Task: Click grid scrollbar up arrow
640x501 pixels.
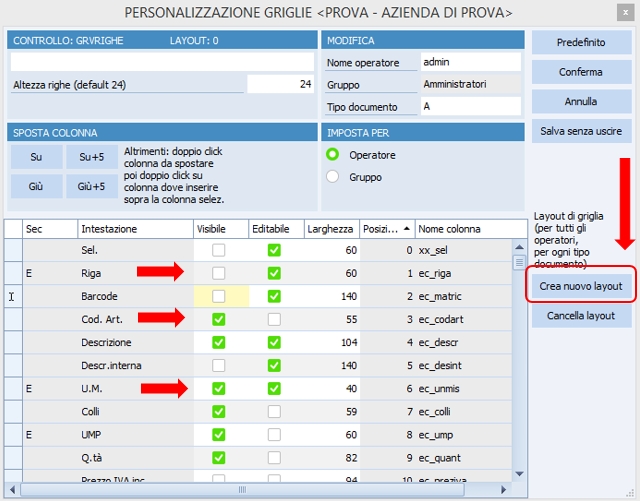Action: click(x=519, y=247)
